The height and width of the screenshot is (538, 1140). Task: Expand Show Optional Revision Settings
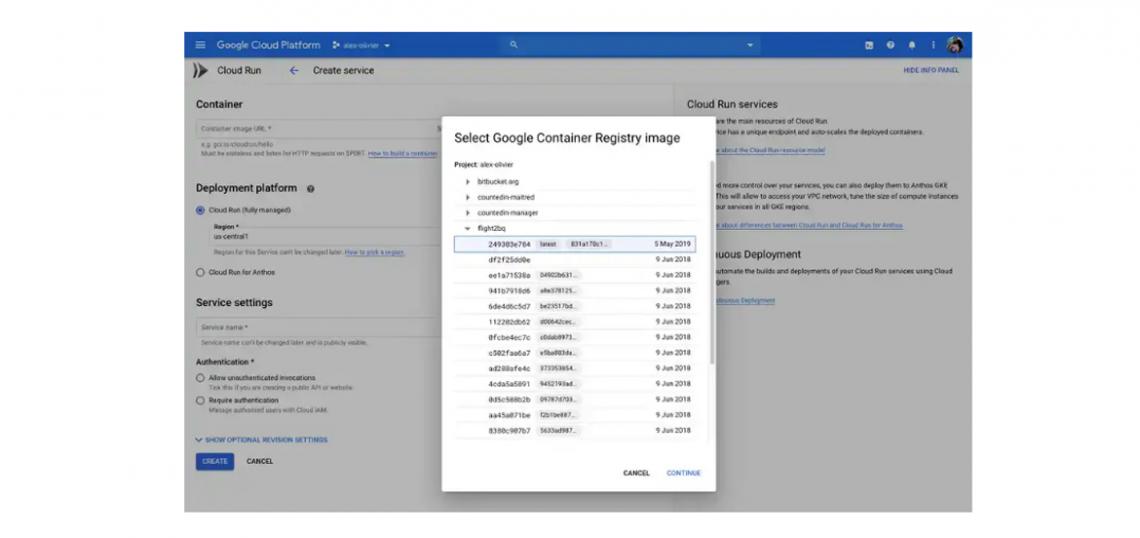[261, 440]
